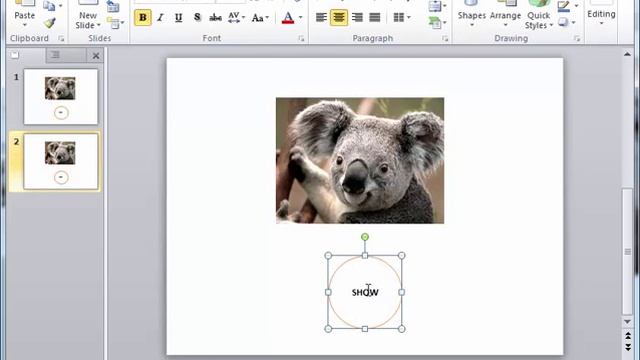The height and width of the screenshot is (360, 640).
Task: Toggle Italic formatting
Action: pos(160,18)
